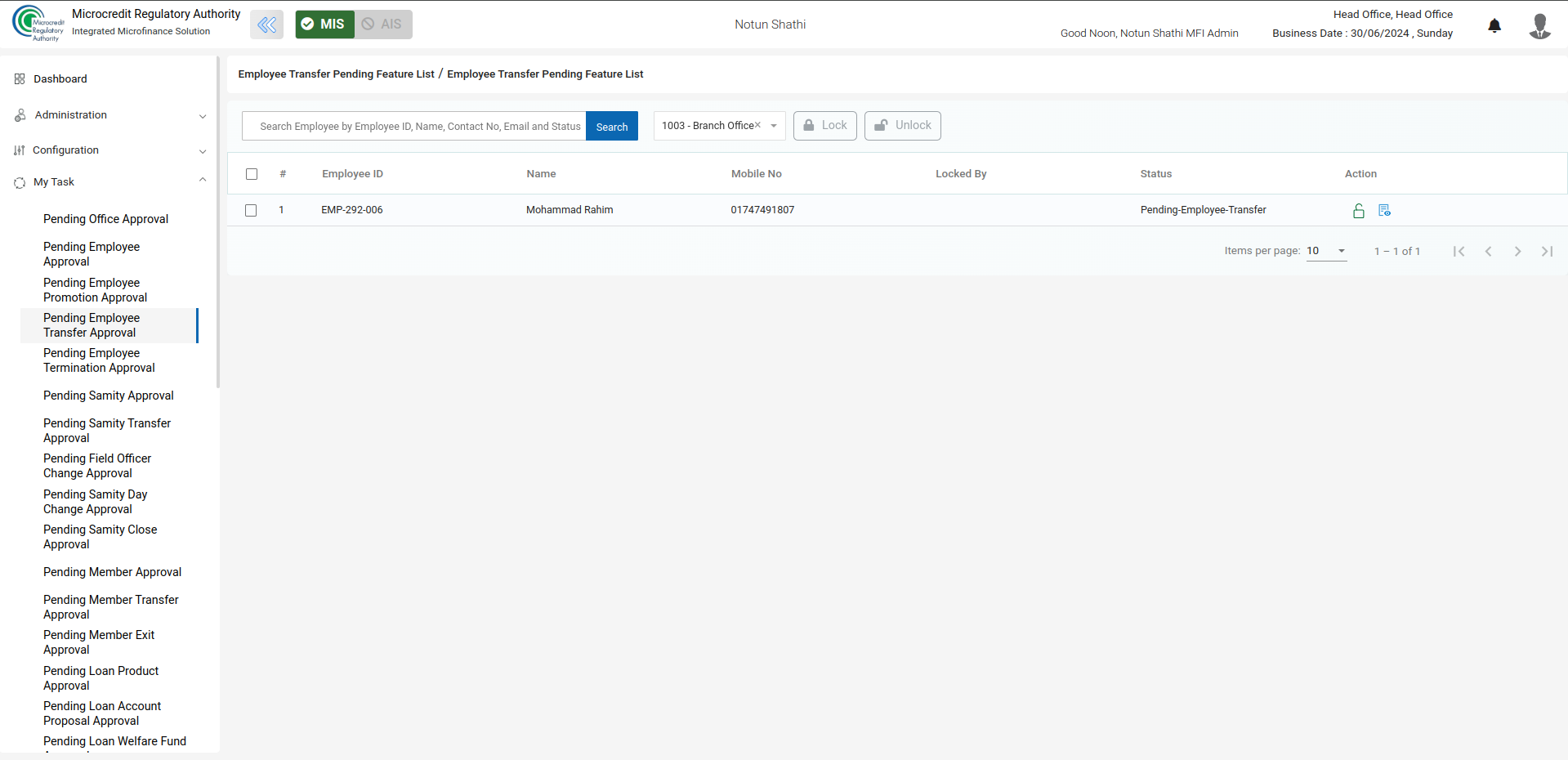Open the branch office dropdown arrow
Image resolution: width=1568 pixels, height=760 pixels.
pos(774,126)
